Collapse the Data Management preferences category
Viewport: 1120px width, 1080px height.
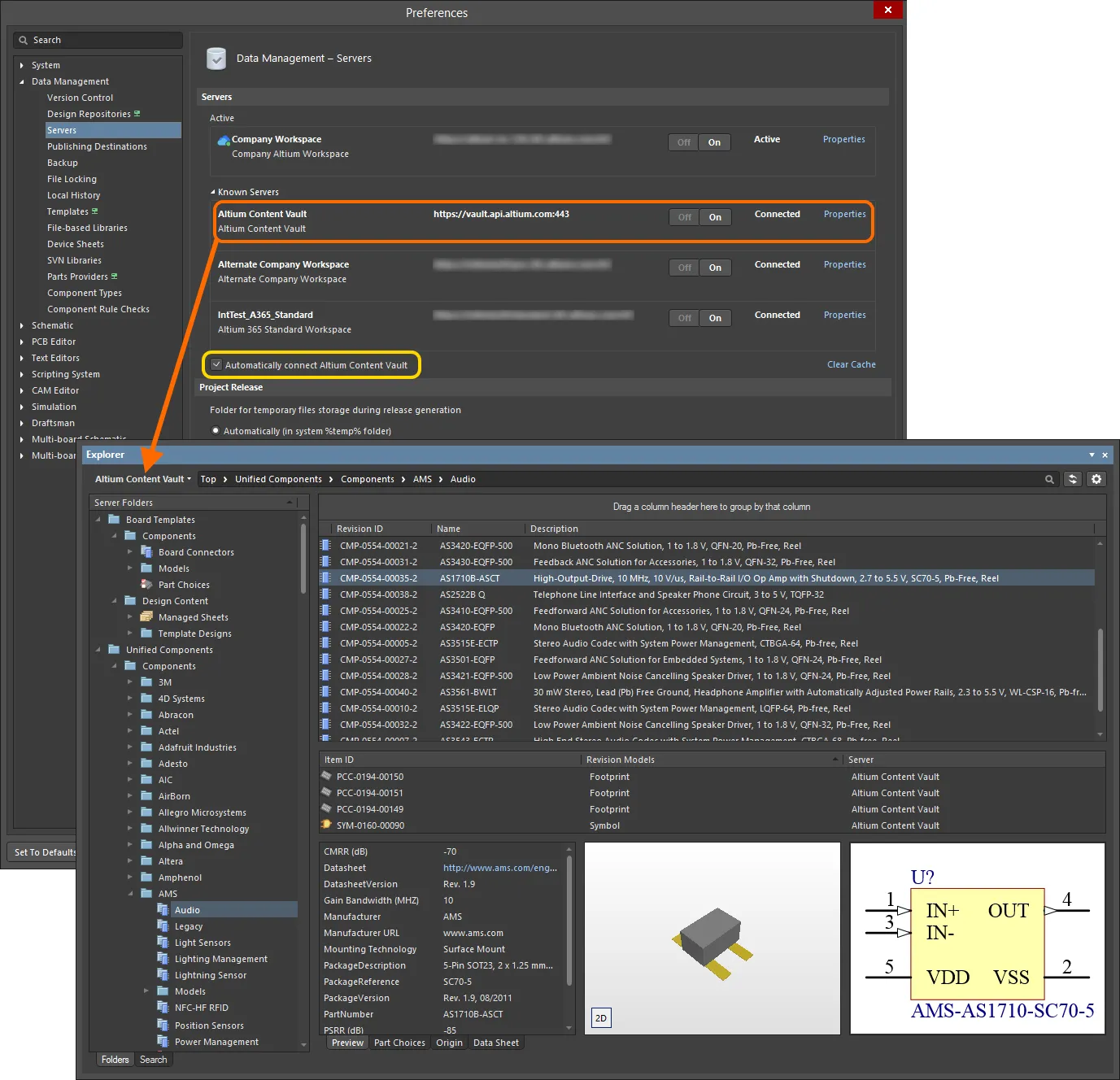(22, 81)
